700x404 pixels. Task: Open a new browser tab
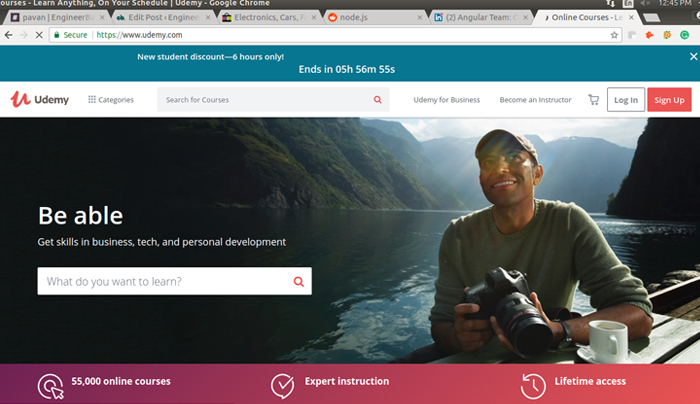coord(651,18)
